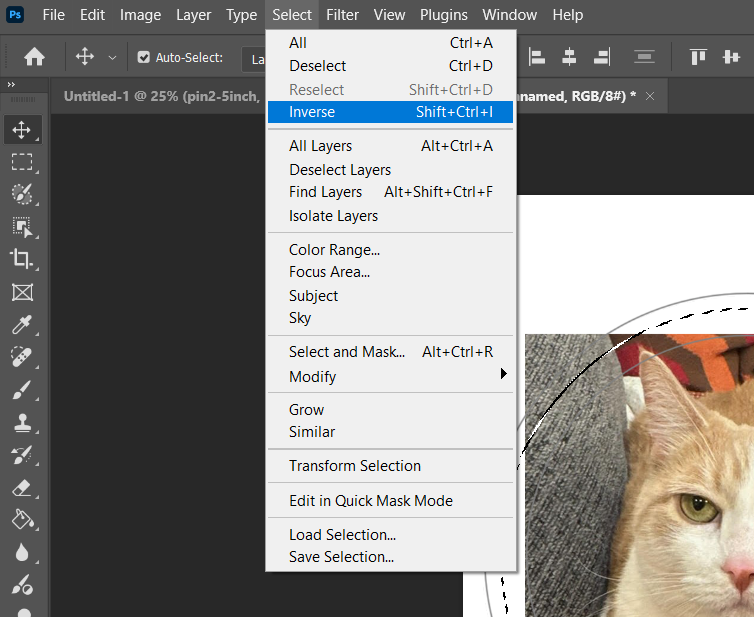Select the Paint Bucket tool

click(22, 519)
